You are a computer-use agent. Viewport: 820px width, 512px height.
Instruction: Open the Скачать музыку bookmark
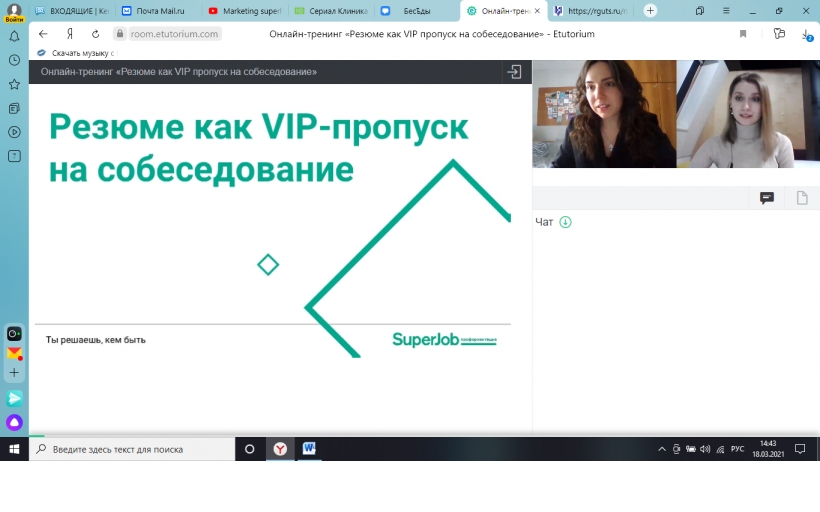point(76,53)
